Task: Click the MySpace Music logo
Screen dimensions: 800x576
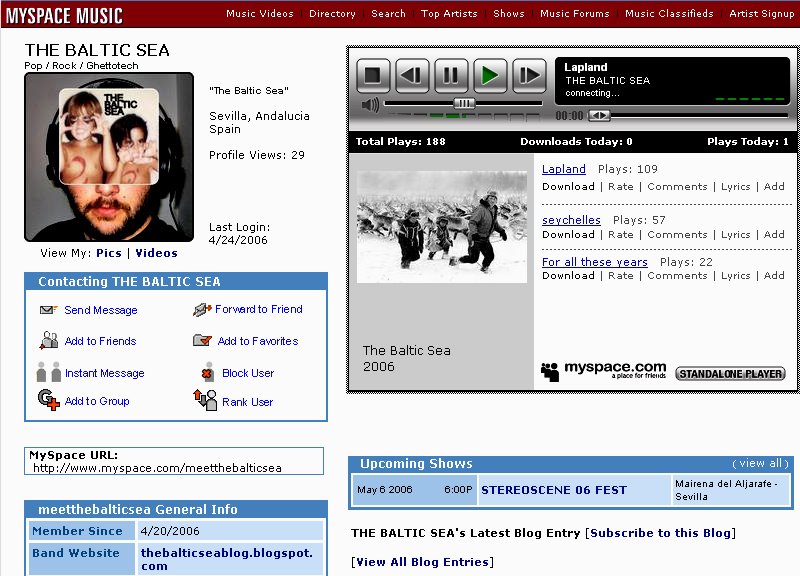Action: tap(64, 15)
